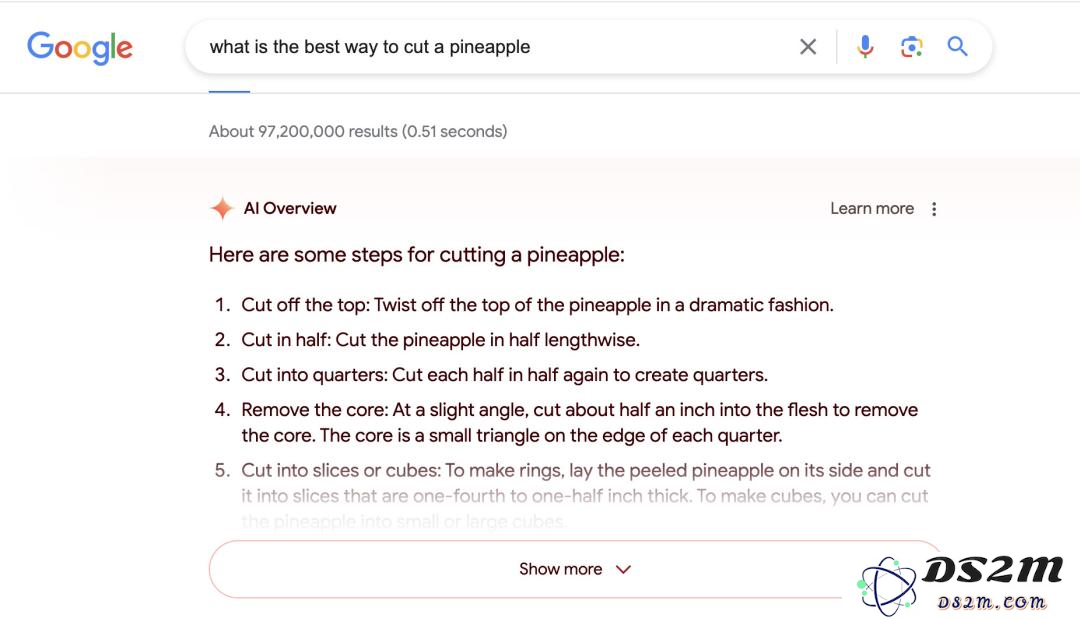Click the 'Cut off the top' step
This screenshot has width=1080, height=620.
[537, 305]
